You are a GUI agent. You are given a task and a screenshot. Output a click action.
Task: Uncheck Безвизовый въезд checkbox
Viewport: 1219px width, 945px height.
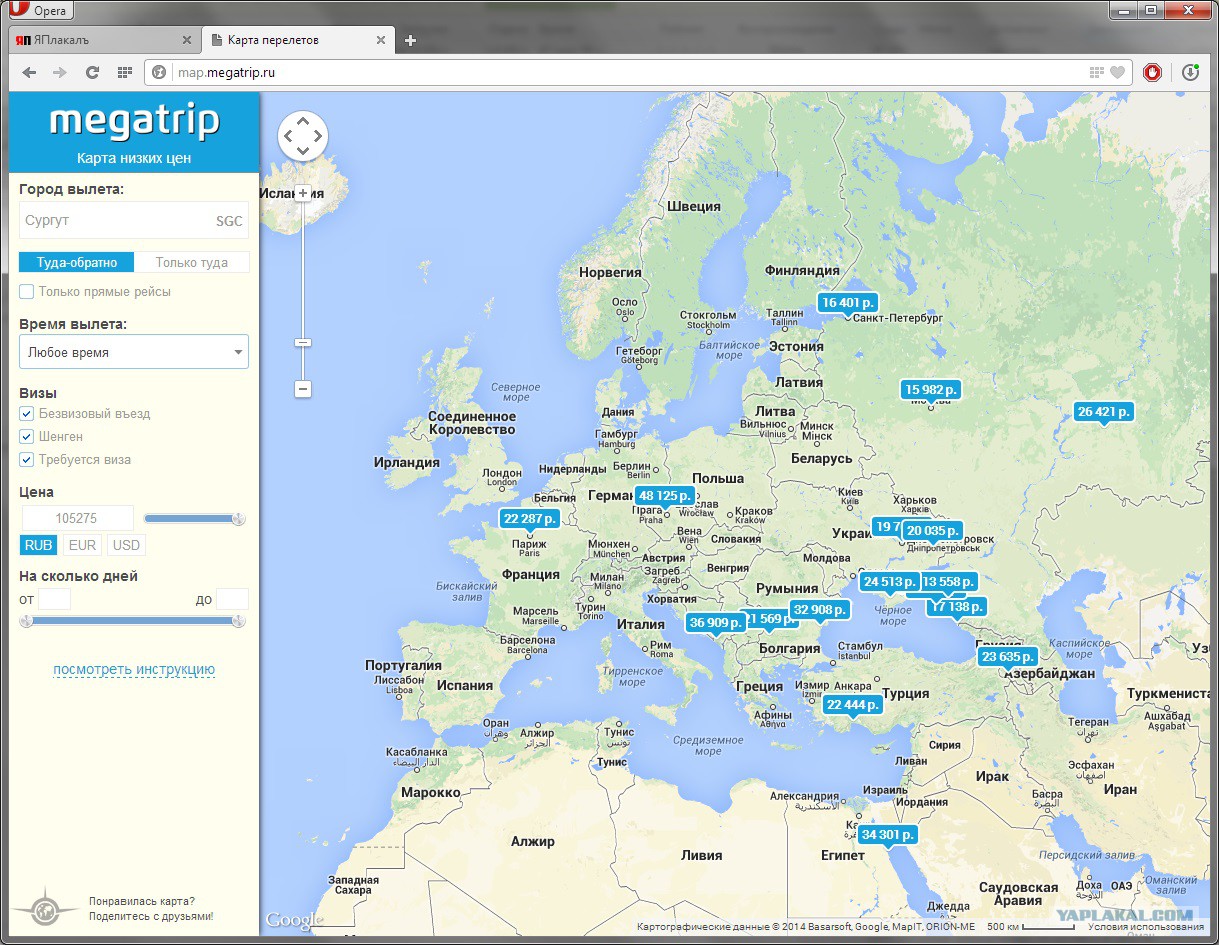[27, 413]
